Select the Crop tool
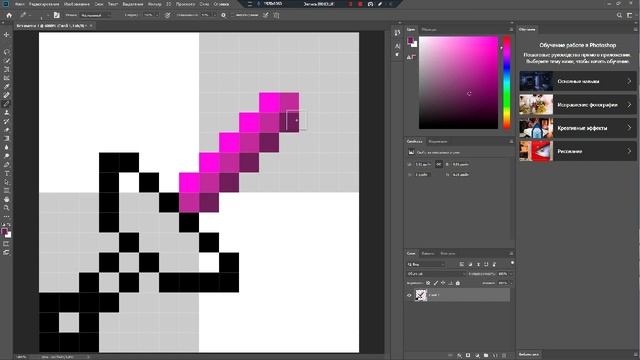This screenshot has height=360, width=640. 7,69
